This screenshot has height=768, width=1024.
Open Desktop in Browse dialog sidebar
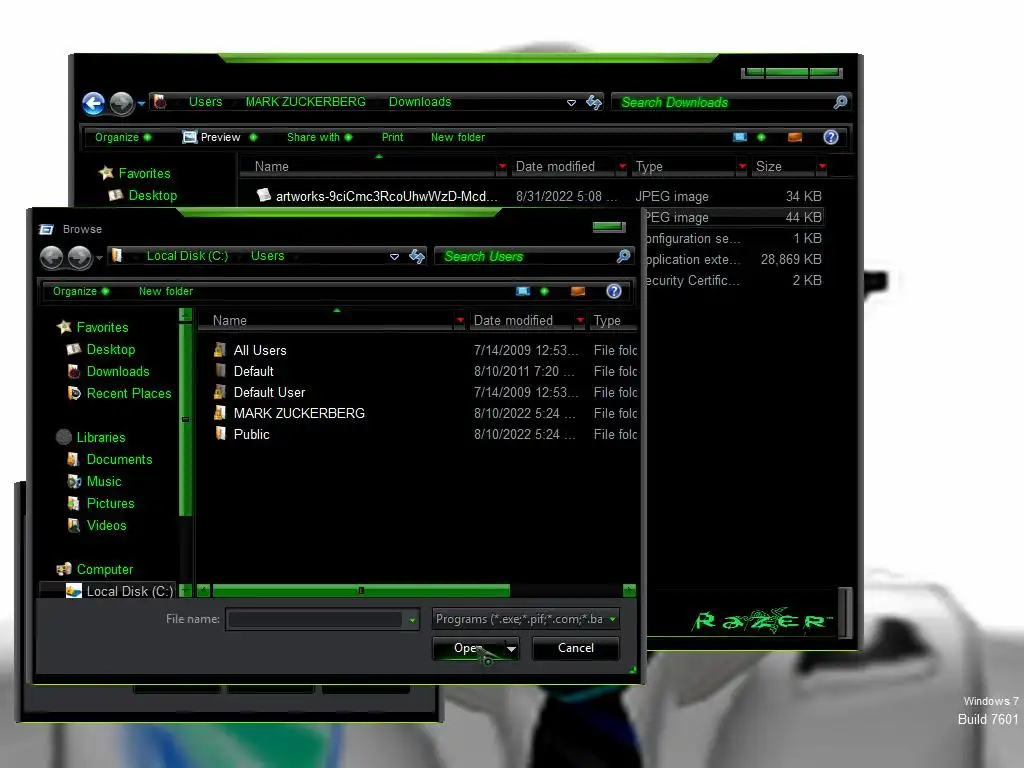(x=111, y=349)
